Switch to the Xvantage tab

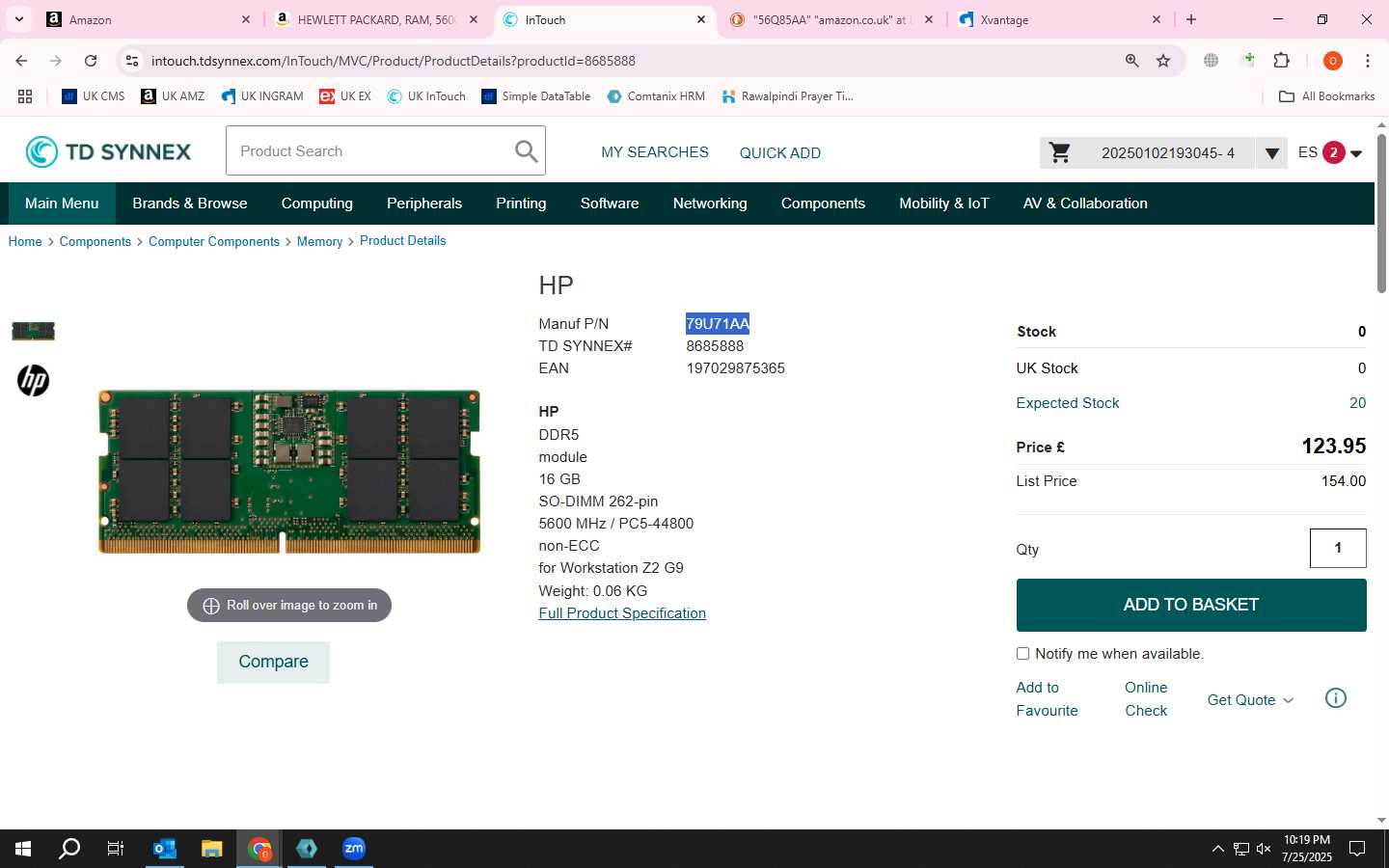pyautogui.click(x=1059, y=19)
